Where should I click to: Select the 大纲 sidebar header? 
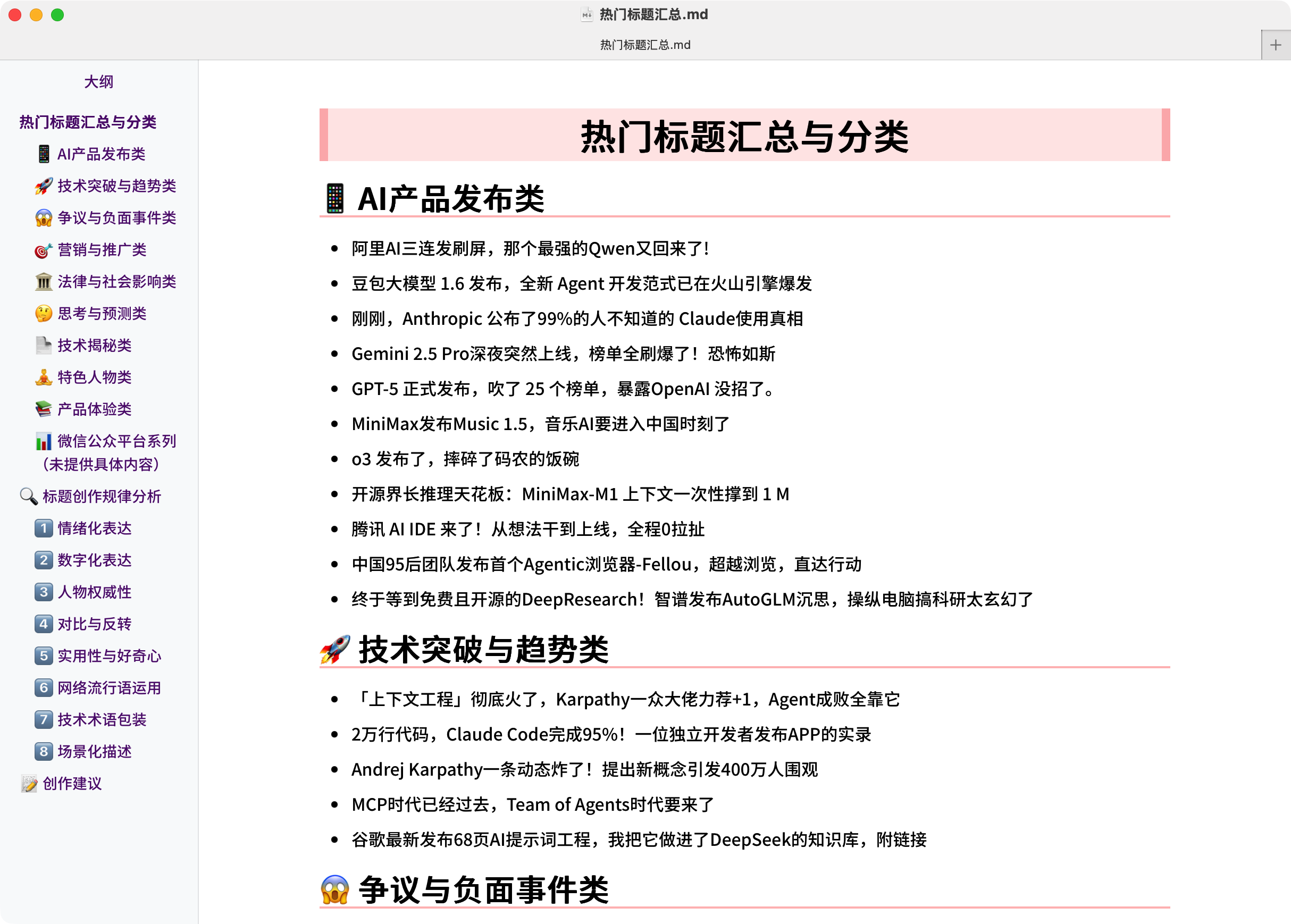click(98, 82)
